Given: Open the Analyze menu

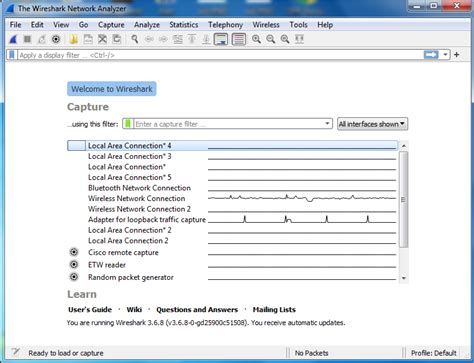Looking at the screenshot, I should click(147, 25).
